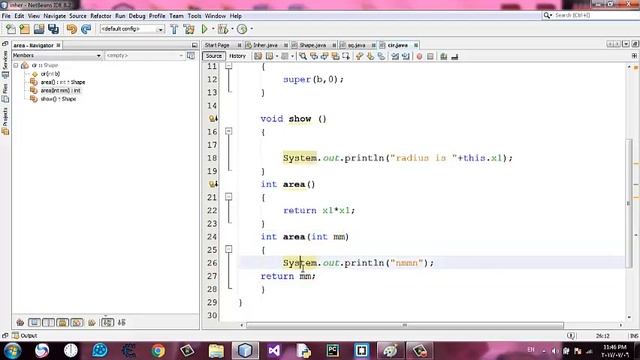This screenshot has width=640, height=360.
Task: Switch to the Shape.java tab
Action: tap(313, 45)
